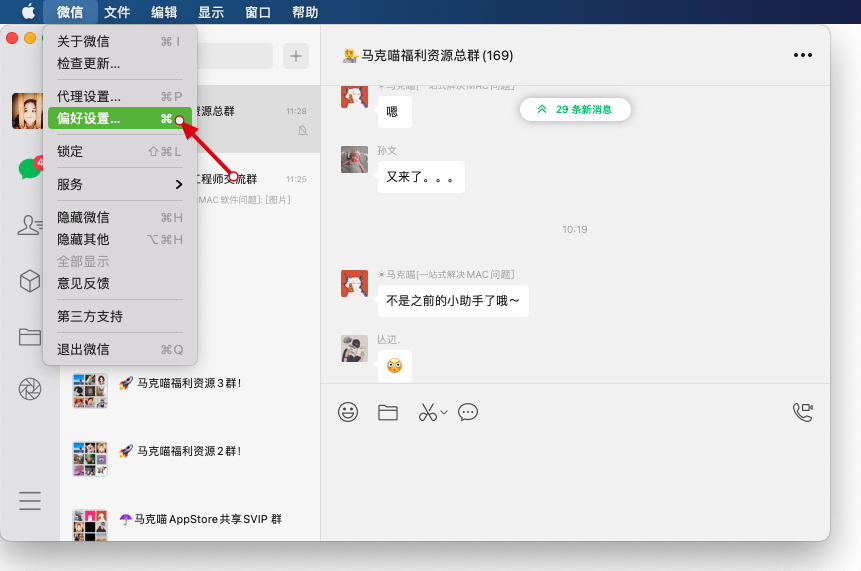The width and height of the screenshot is (861, 571).
Task: Open the 窗口 menu in the menu bar
Action: (257, 12)
